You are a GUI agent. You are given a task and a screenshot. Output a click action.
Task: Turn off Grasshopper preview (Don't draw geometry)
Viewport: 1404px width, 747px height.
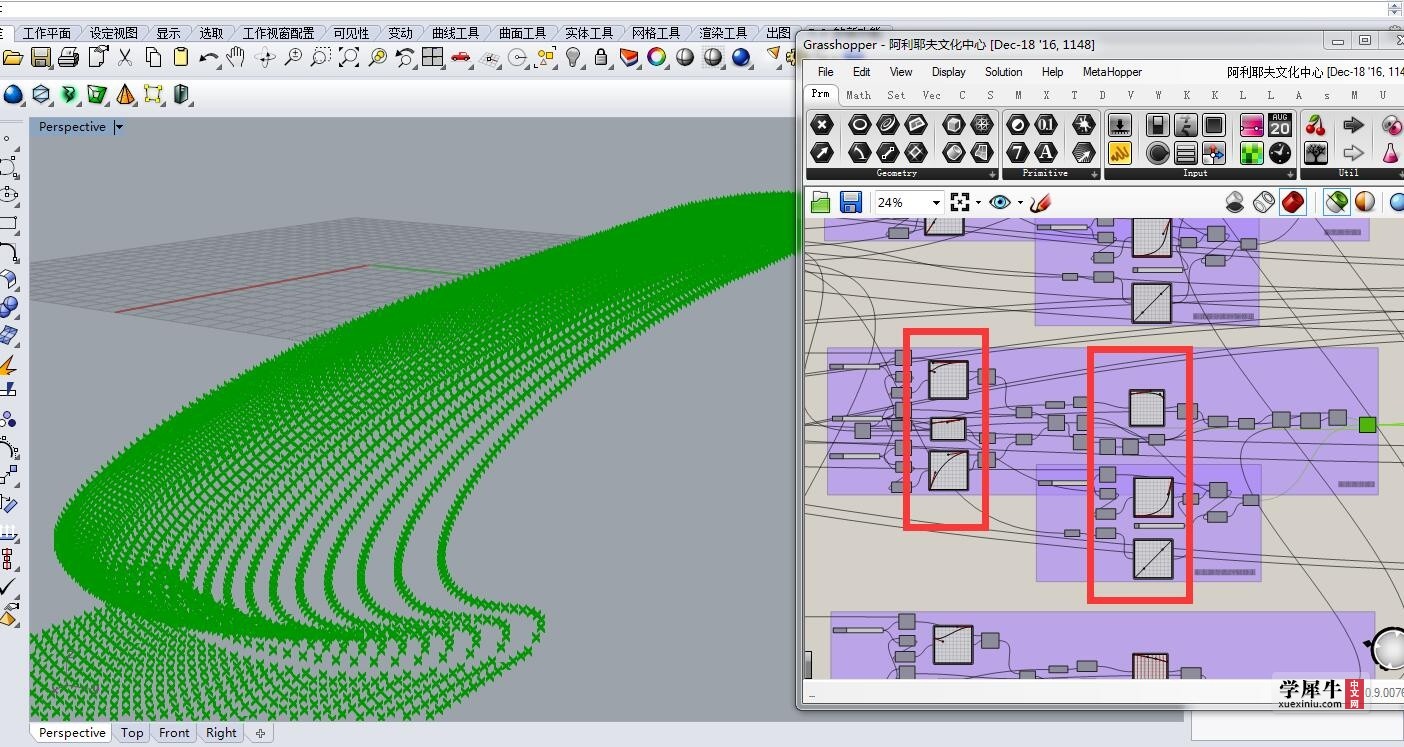tap(1235, 202)
